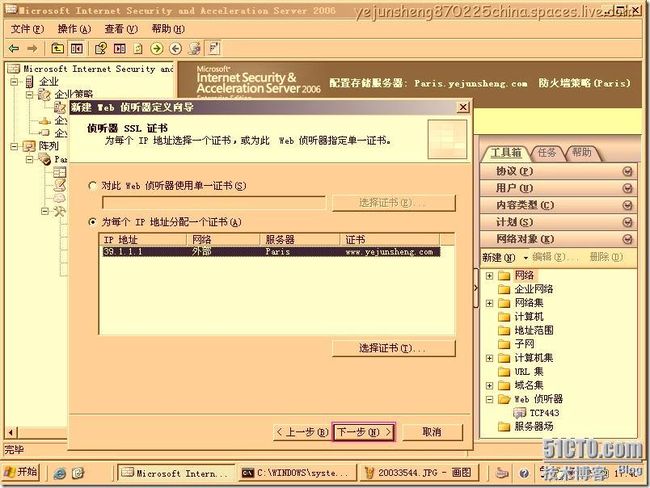This screenshot has height=488, width=650.
Task: Expand the 用户 section chevron
Action: tap(628, 188)
